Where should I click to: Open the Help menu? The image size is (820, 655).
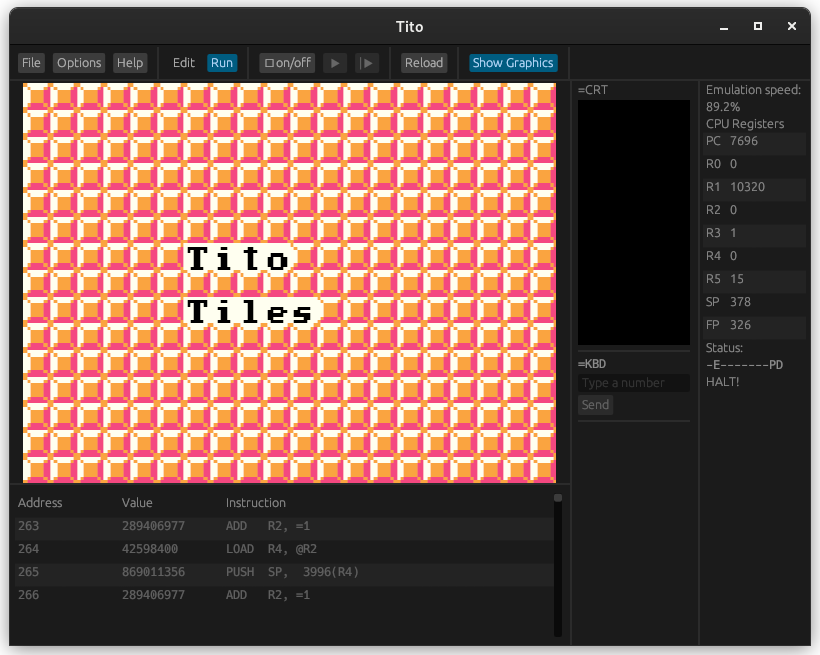130,62
